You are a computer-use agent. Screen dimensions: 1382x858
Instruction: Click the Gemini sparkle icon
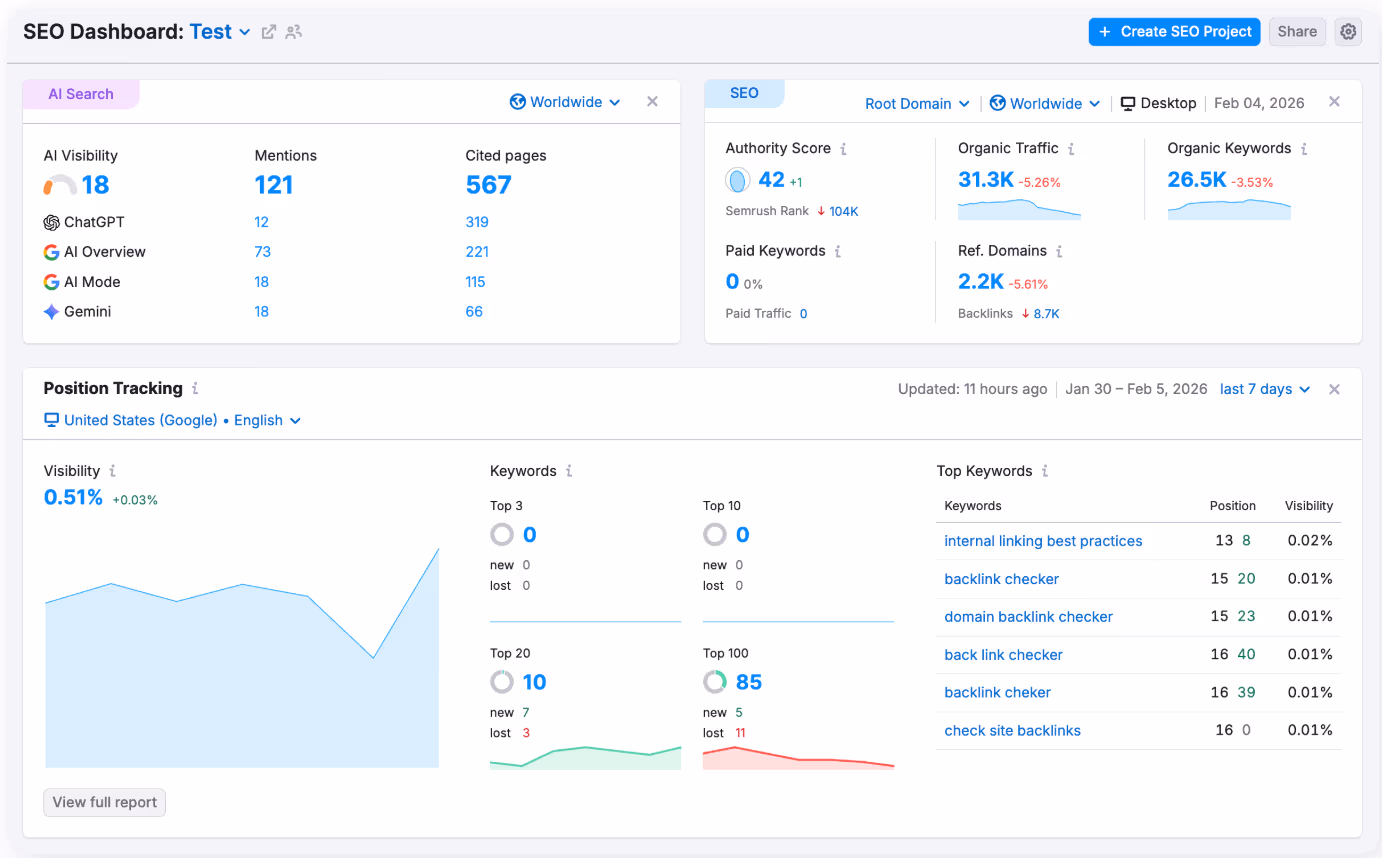pos(52,312)
